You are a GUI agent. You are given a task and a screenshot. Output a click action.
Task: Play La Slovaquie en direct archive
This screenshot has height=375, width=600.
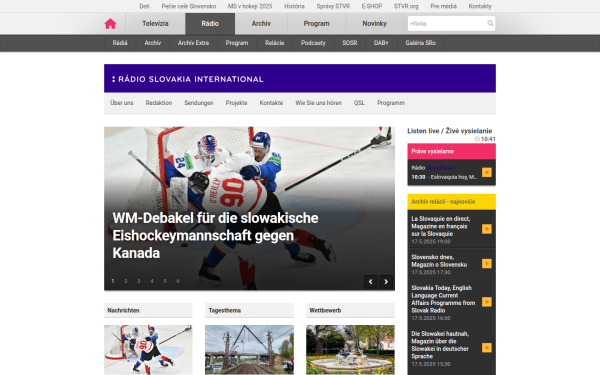tap(487, 229)
